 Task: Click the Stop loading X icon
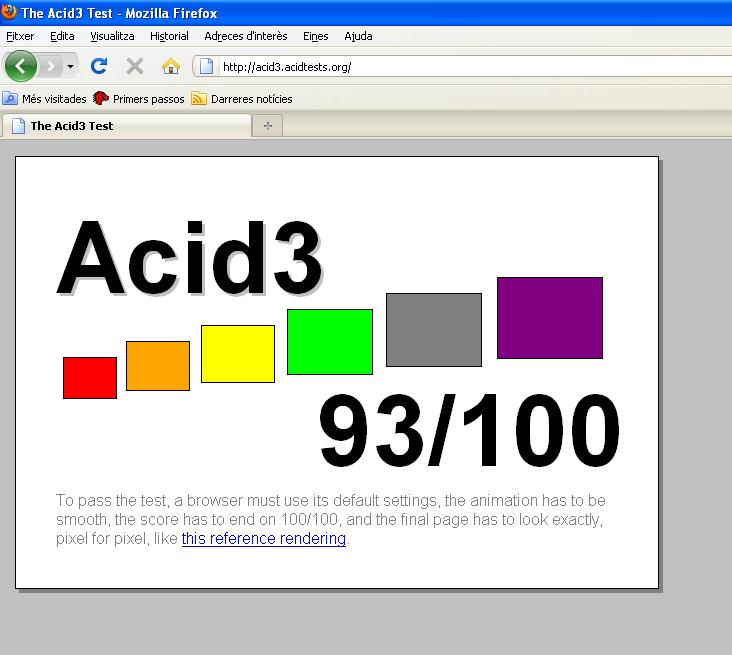point(134,66)
